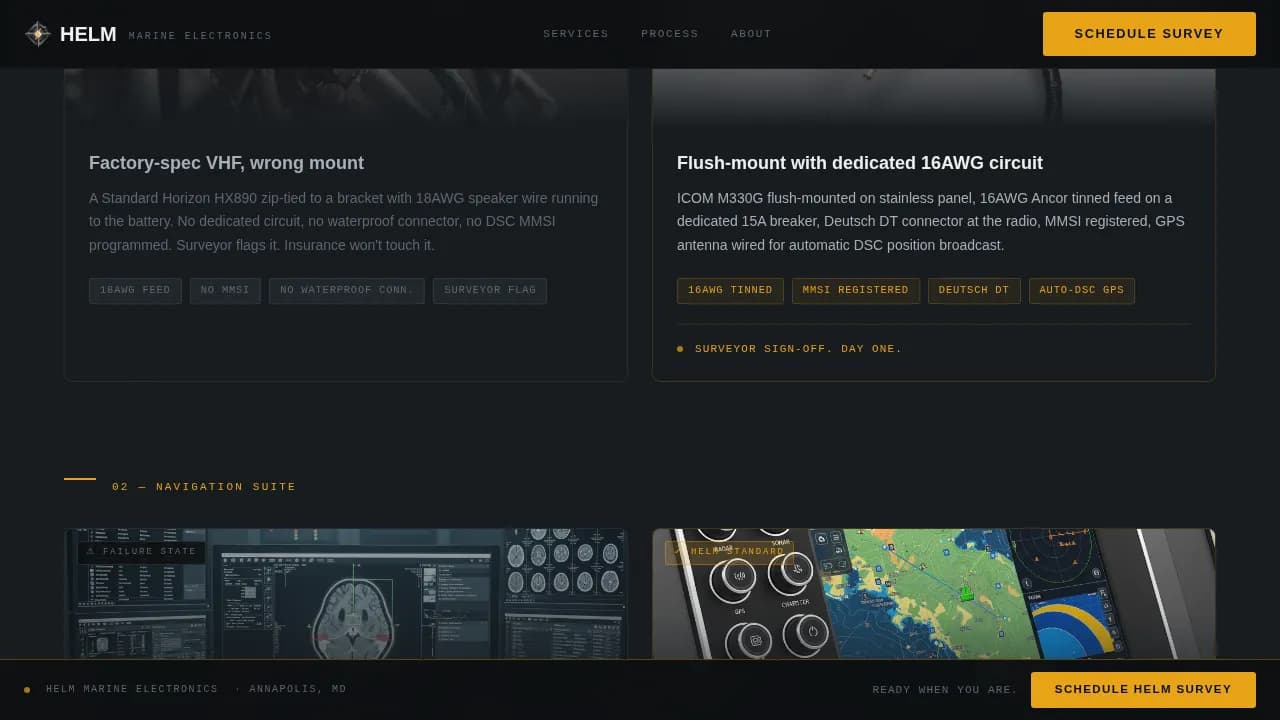Open the Services nav link
The image size is (1280, 720).
(576, 34)
